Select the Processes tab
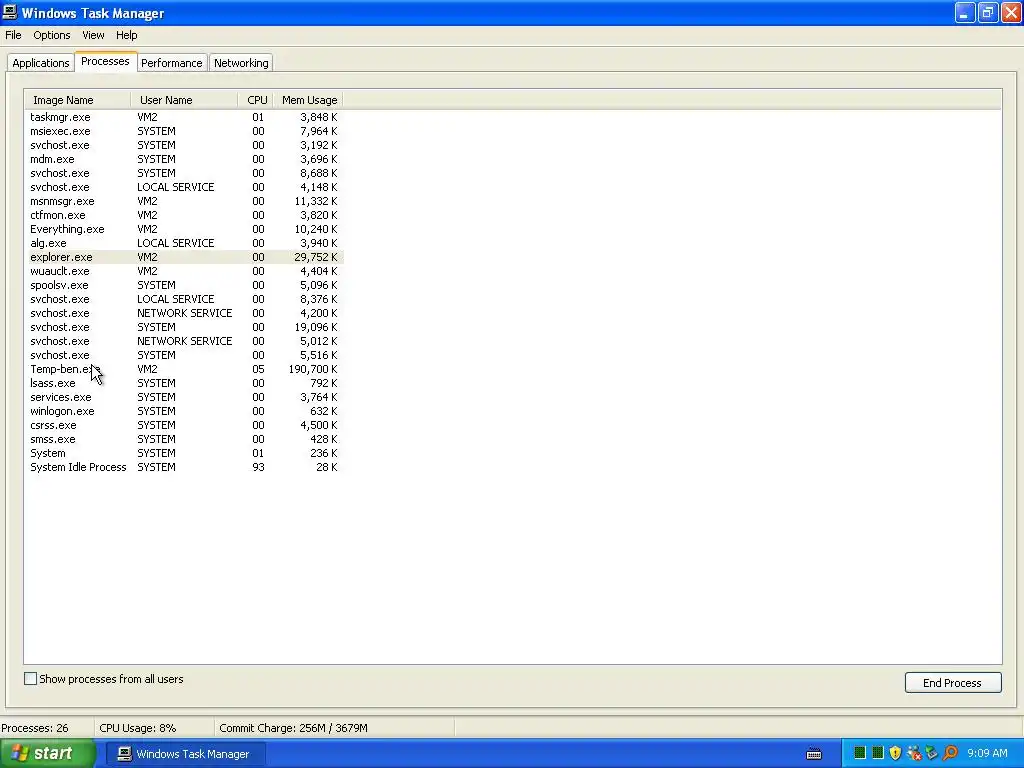1024x768 pixels. (x=105, y=61)
